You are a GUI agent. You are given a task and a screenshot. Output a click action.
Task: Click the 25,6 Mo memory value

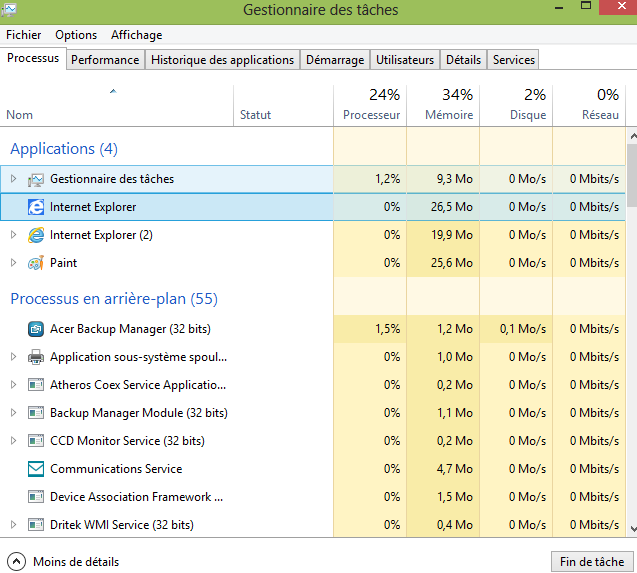[452, 263]
